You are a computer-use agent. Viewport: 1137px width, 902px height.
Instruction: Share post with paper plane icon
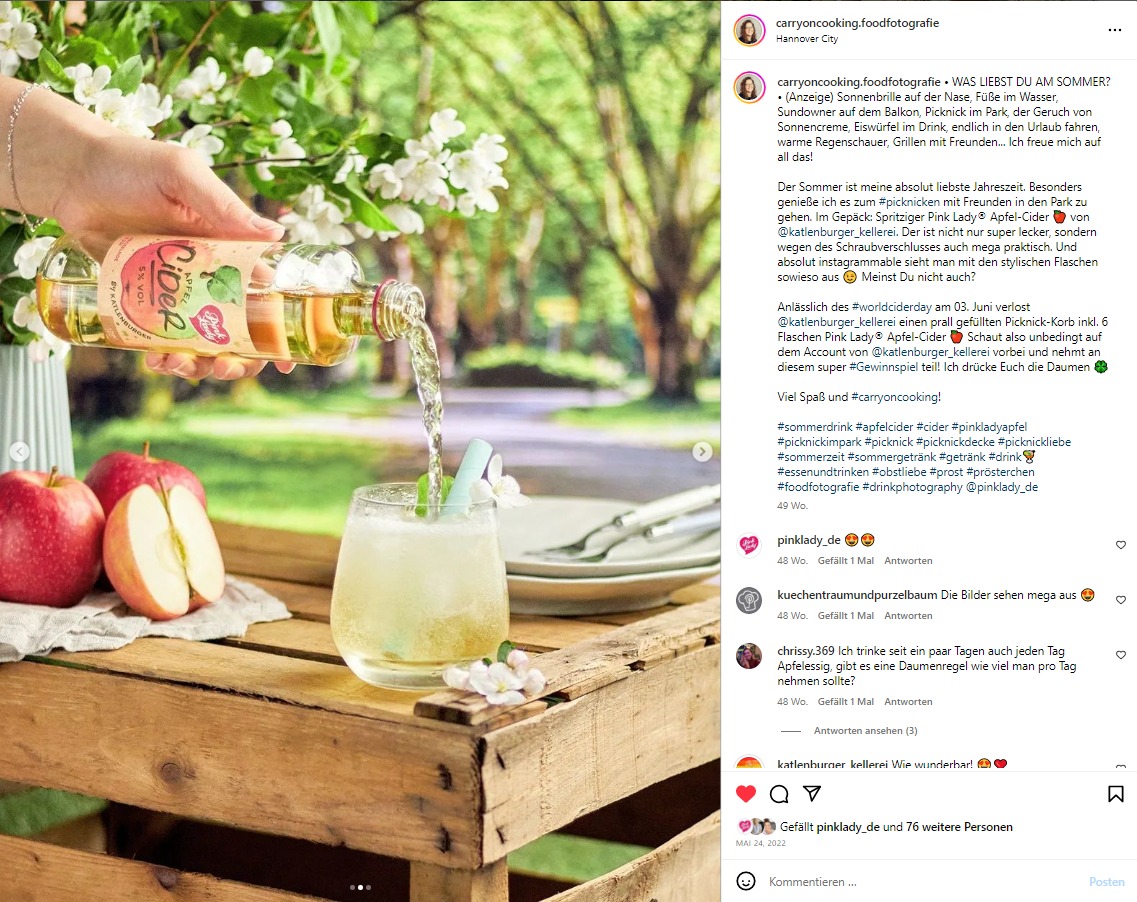812,793
